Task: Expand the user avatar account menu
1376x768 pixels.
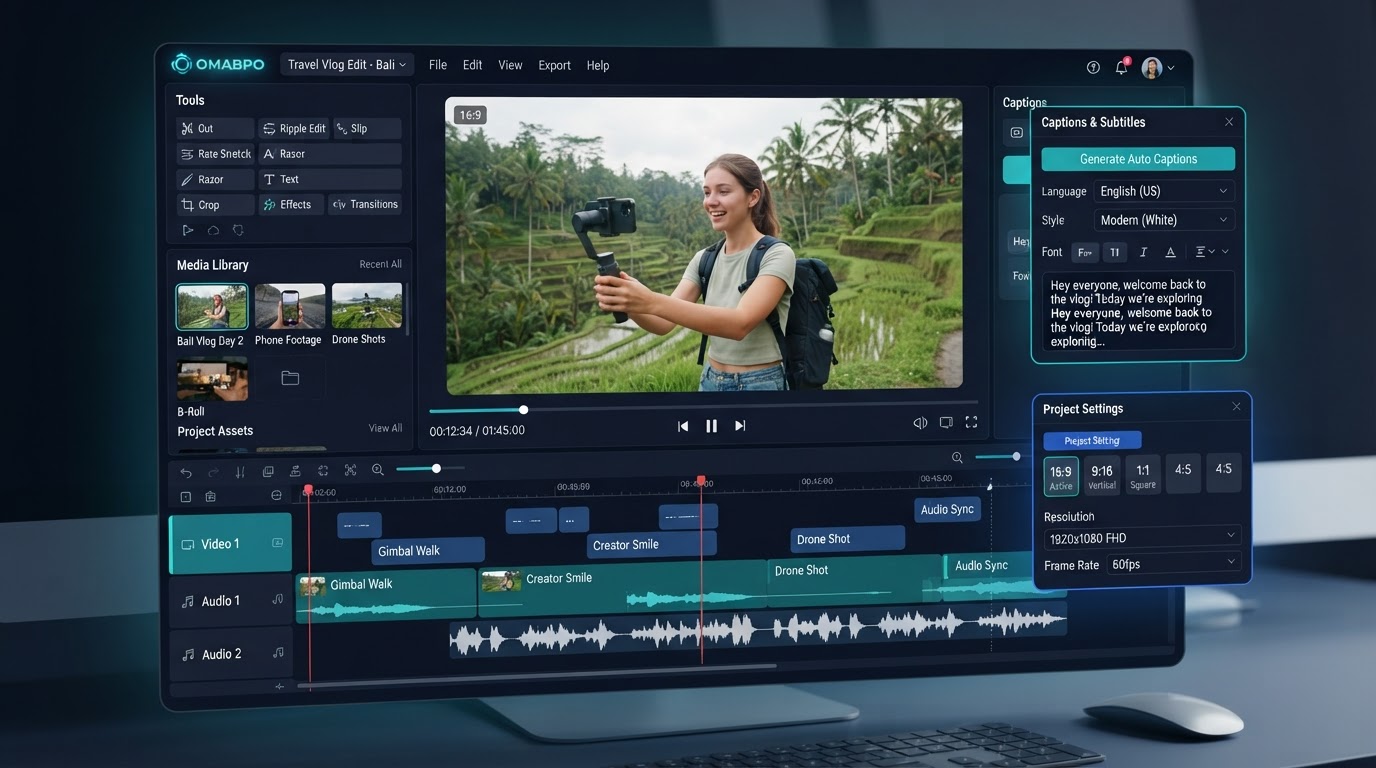Action: (x=1157, y=67)
